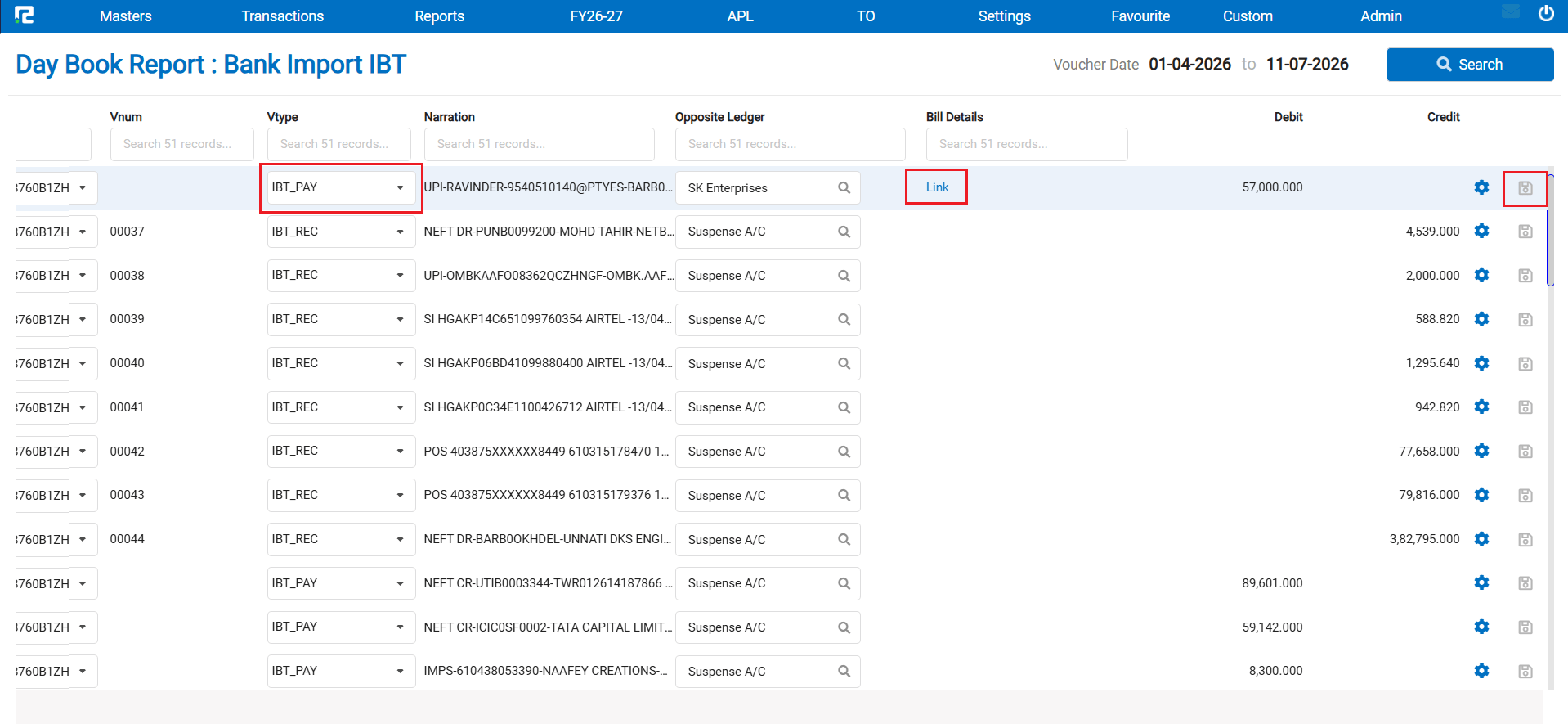The height and width of the screenshot is (724, 1568).
Task: Click save icon for voucher 00044 row
Action: pos(1525,540)
